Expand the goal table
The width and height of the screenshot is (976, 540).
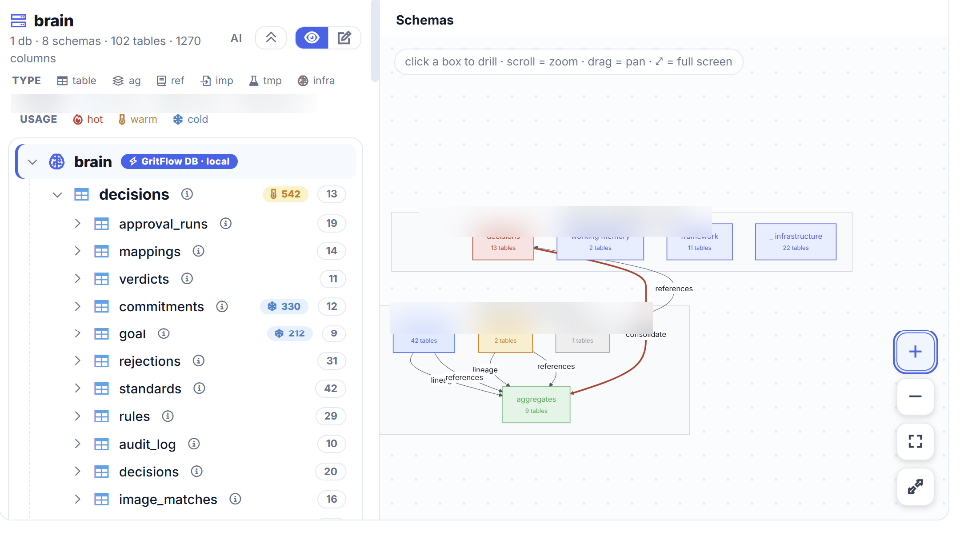(x=77, y=333)
